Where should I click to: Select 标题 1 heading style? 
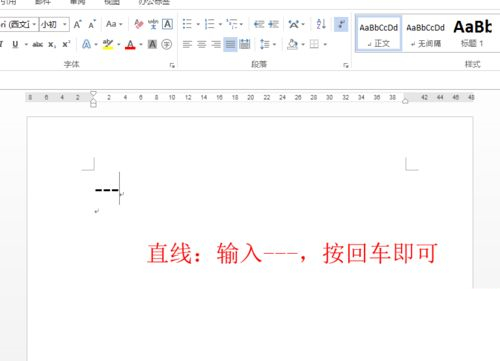472,34
